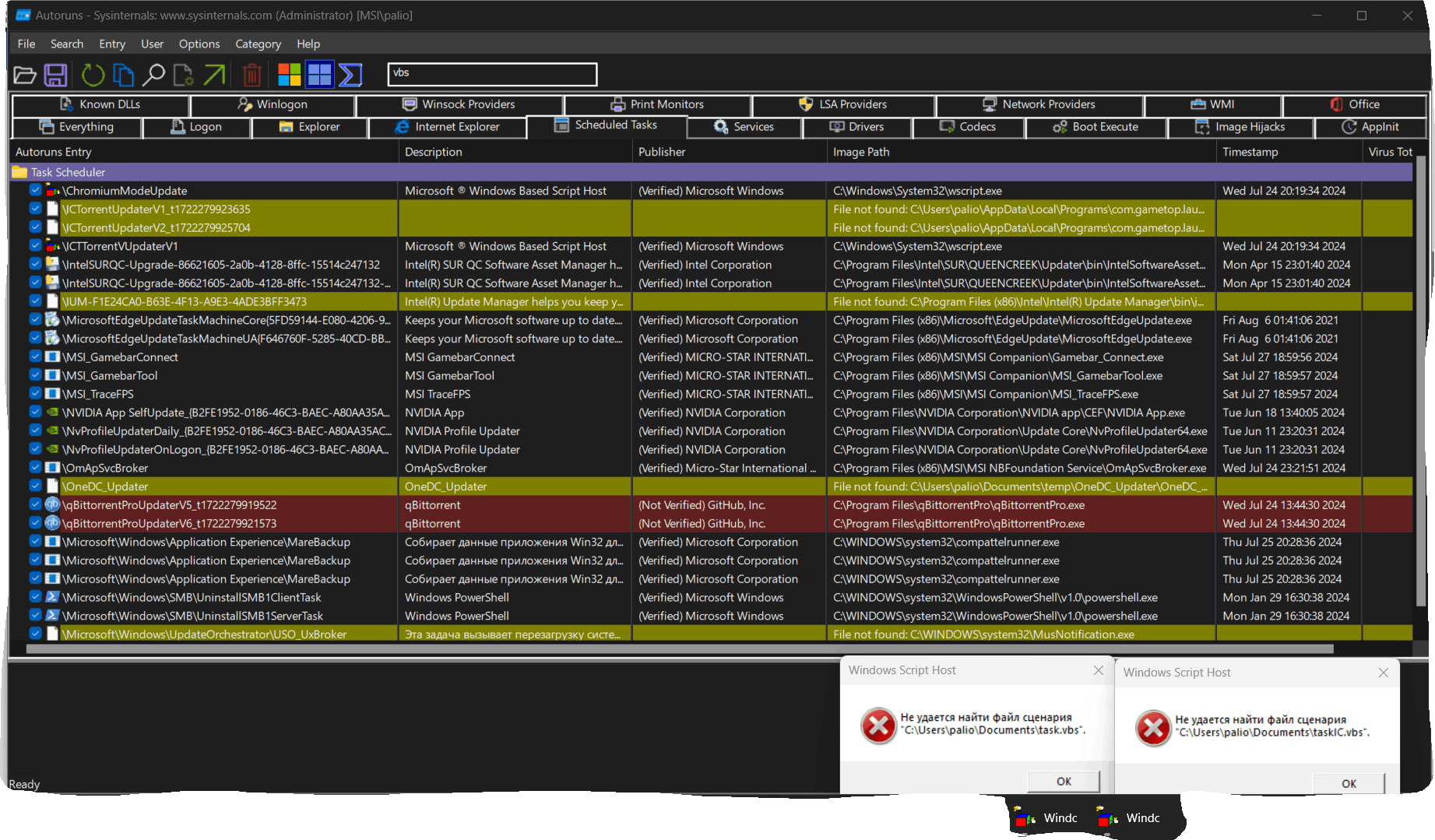Click the filter box containing 'vbs'
Screen dimensions: 1435x840
point(492,74)
